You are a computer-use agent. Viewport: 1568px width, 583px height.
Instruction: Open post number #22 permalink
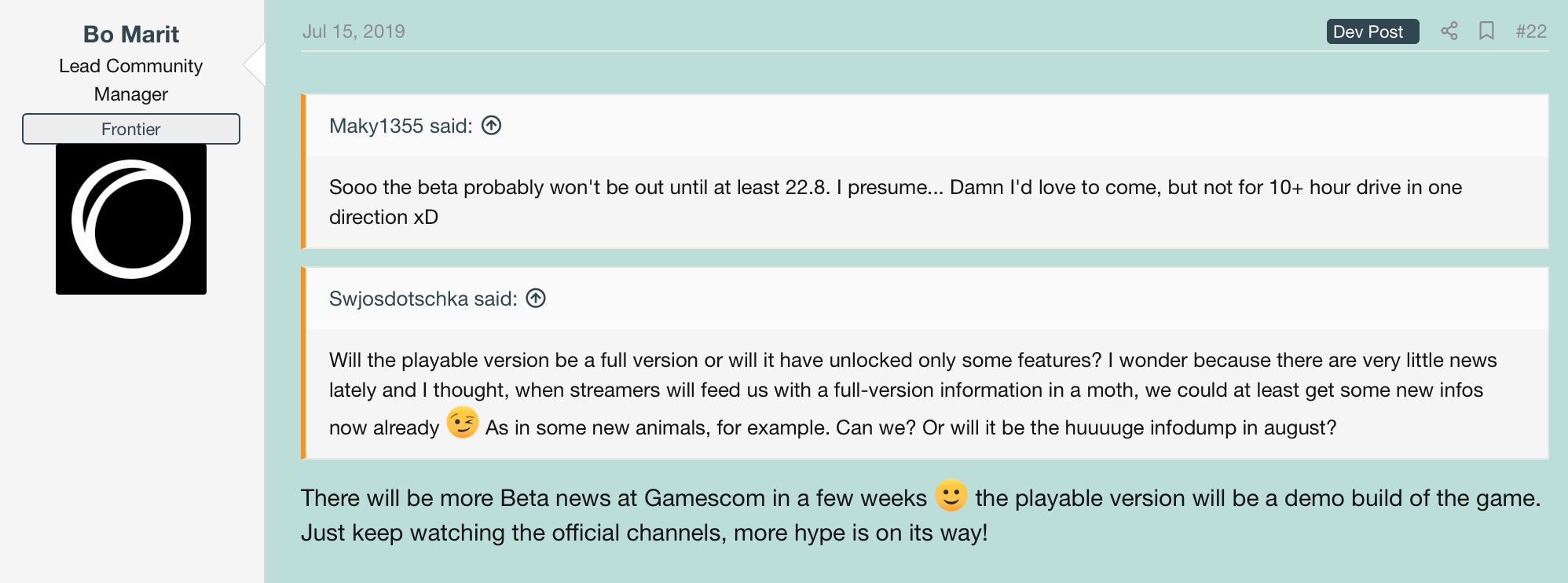click(1531, 31)
